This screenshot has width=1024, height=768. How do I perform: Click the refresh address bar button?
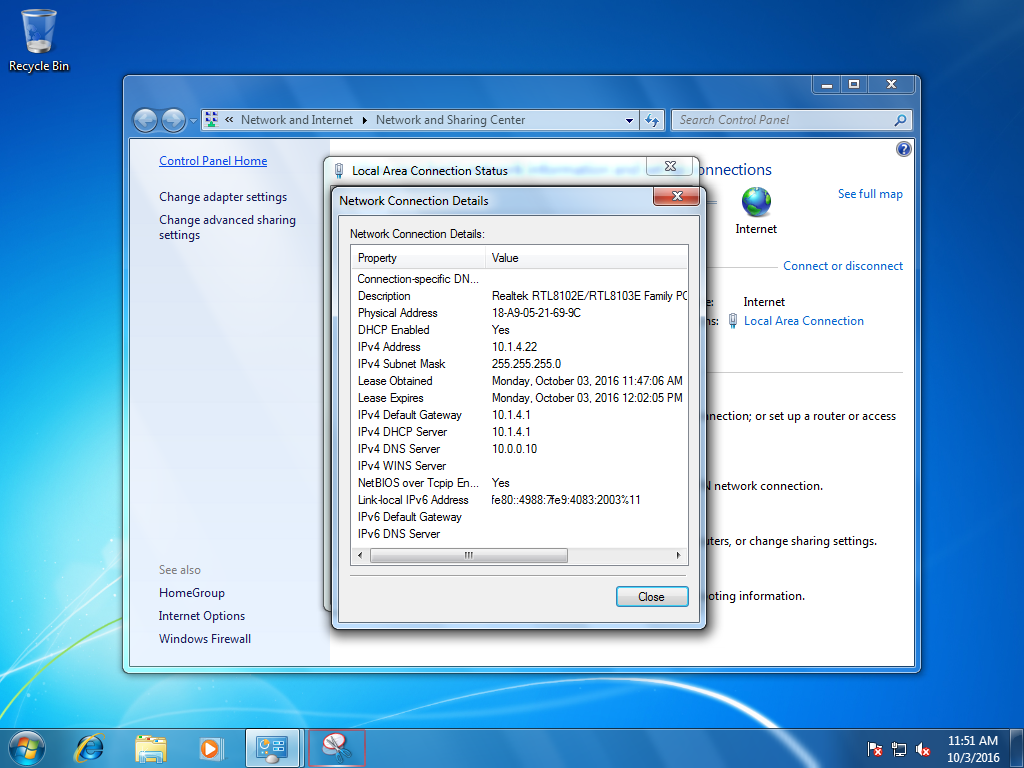[x=652, y=120]
